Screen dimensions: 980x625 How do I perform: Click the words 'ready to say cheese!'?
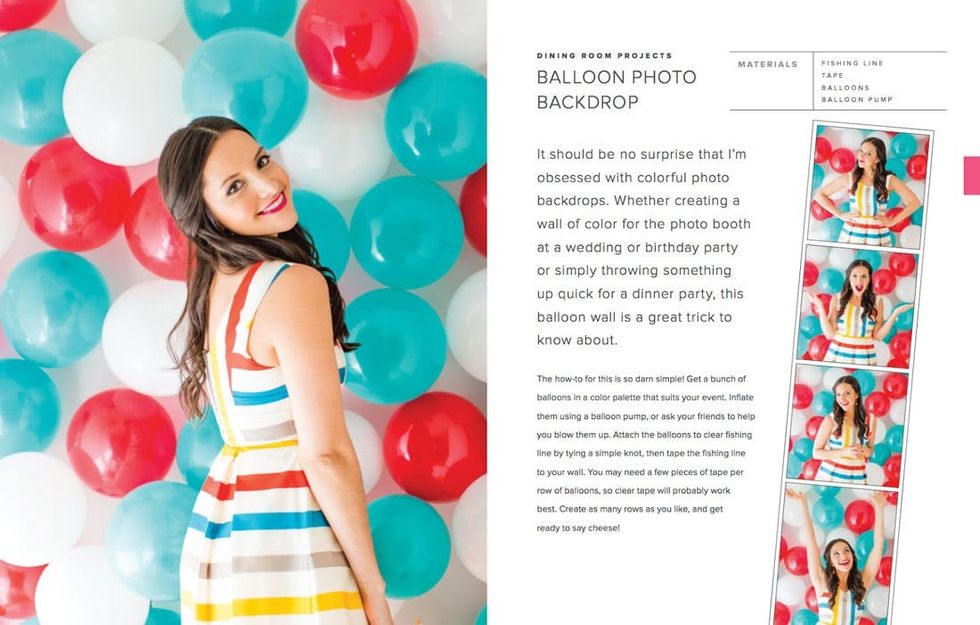coord(578,528)
